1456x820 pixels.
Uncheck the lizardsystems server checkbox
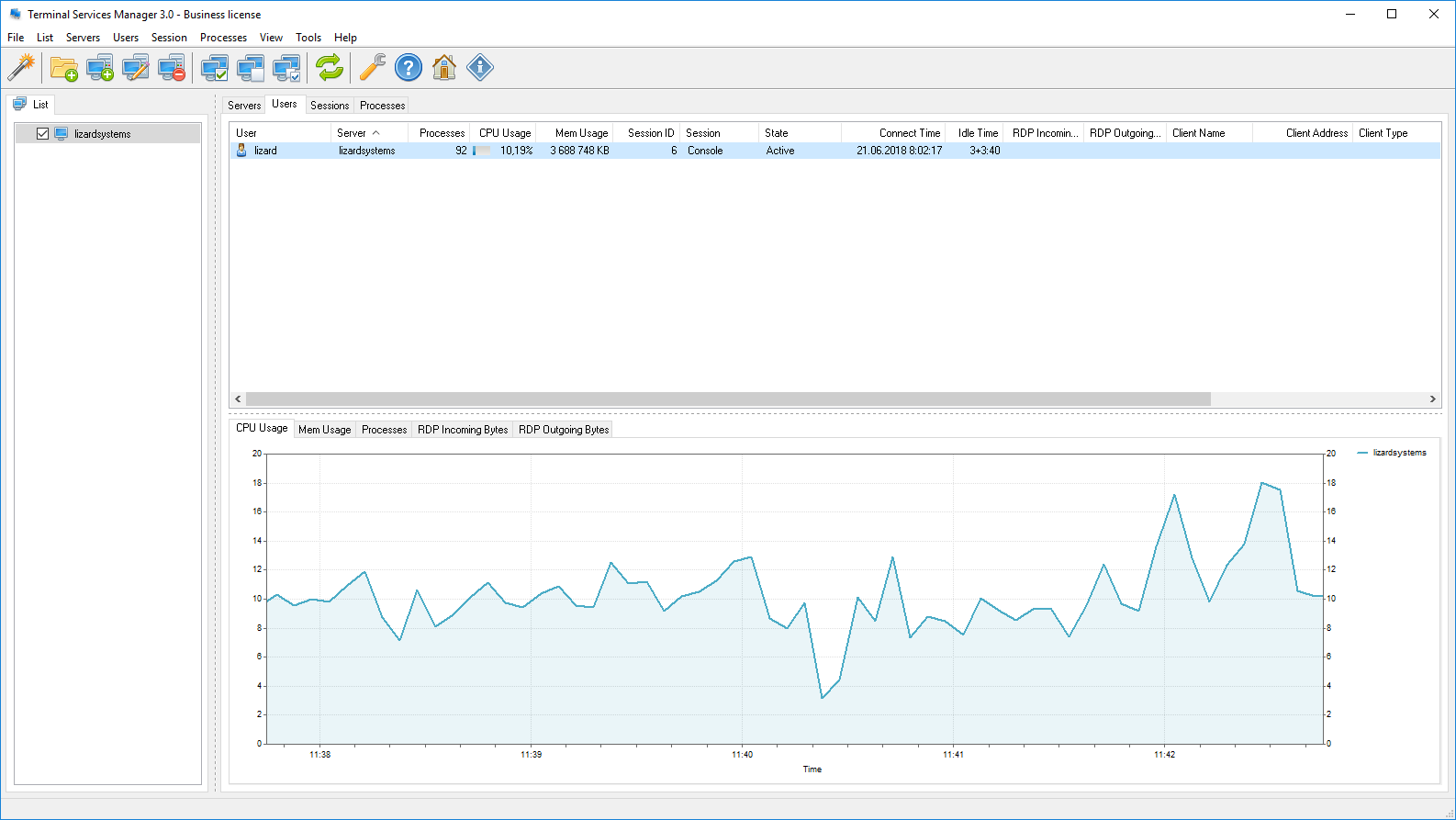(42, 134)
